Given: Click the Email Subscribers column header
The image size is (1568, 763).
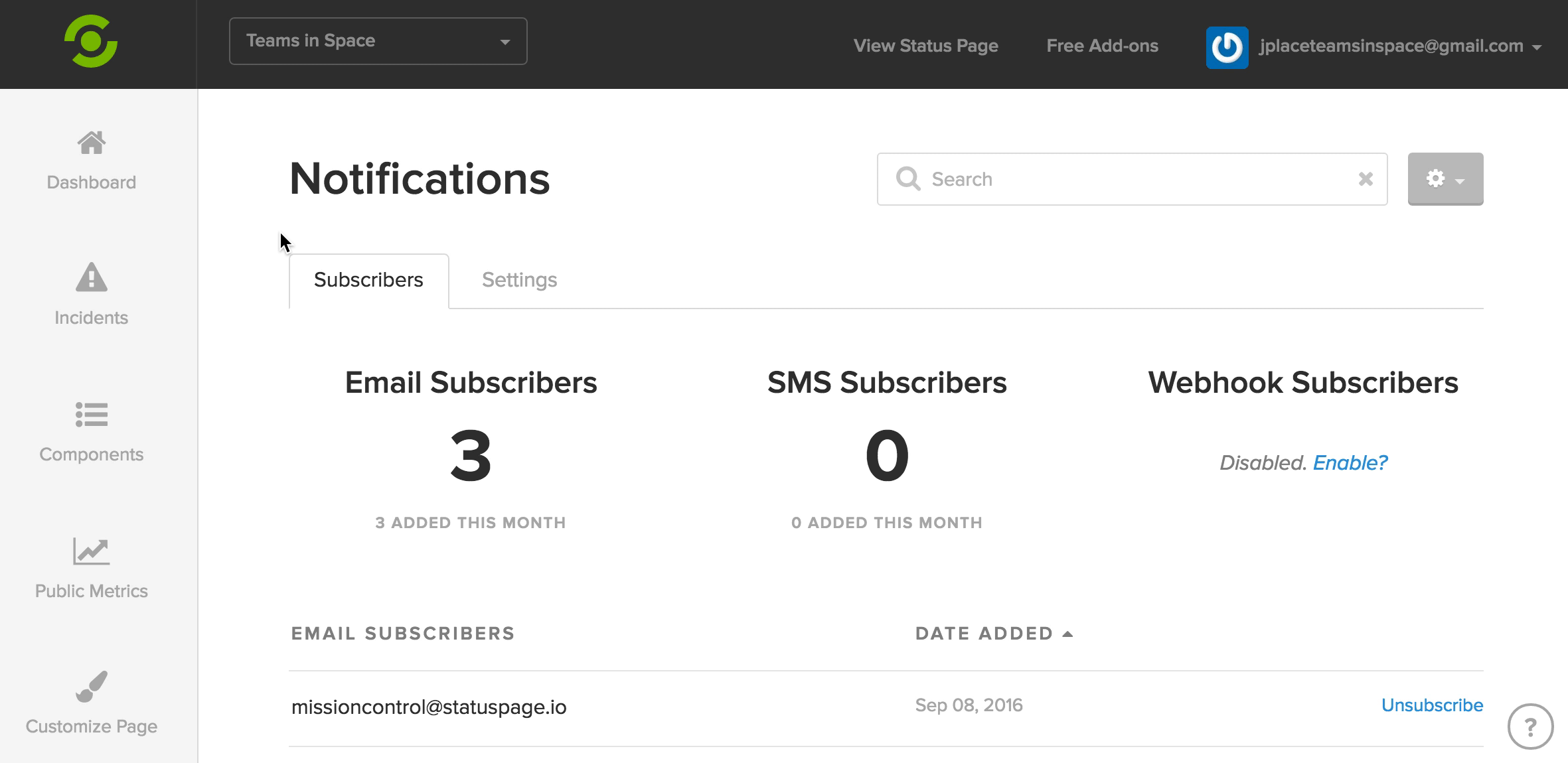Looking at the screenshot, I should tap(403, 634).
